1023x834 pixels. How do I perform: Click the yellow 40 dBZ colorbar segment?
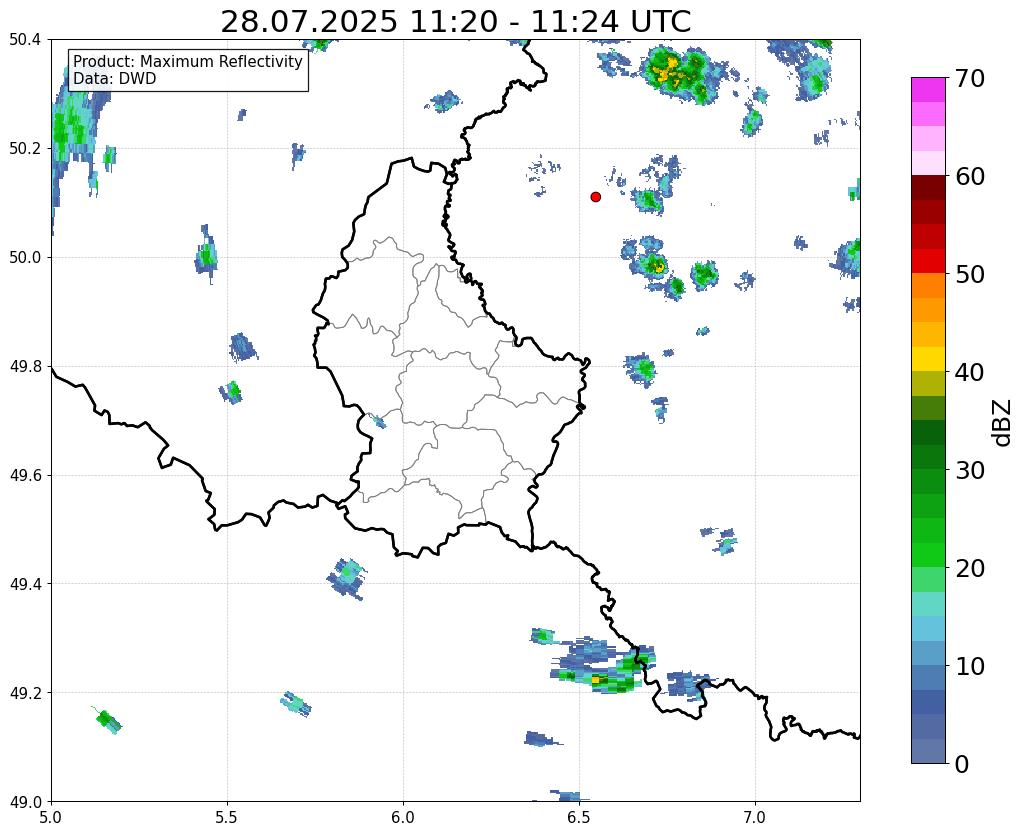(928, 359)
